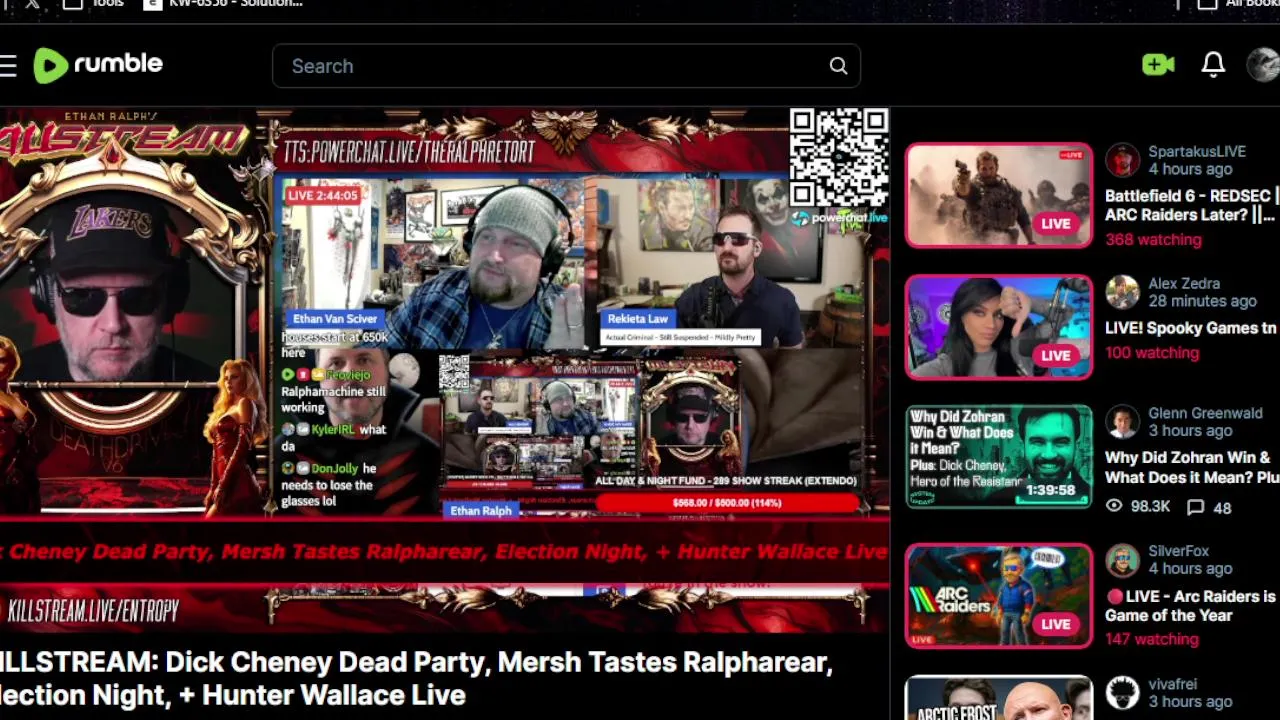Open Why Did Zohran Win thumbnail
The width and height of the screenshot is (1280, 720).
[999, 457]
